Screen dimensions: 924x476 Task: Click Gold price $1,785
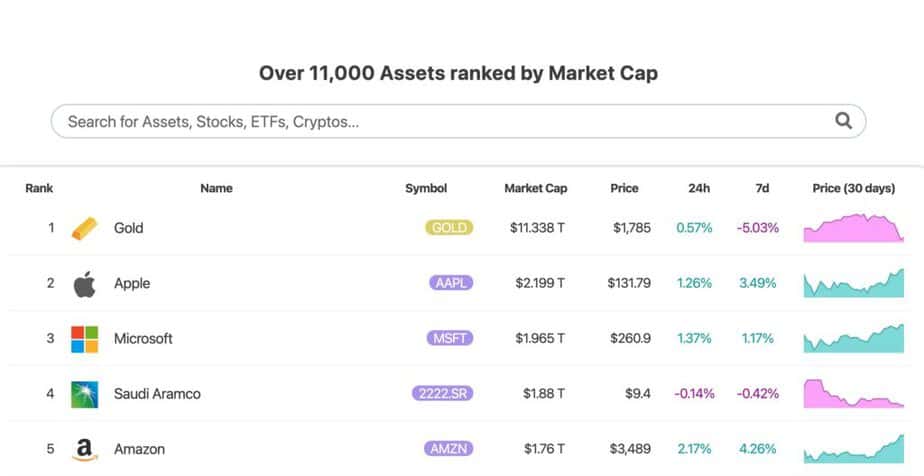click(x=632, y=228)
